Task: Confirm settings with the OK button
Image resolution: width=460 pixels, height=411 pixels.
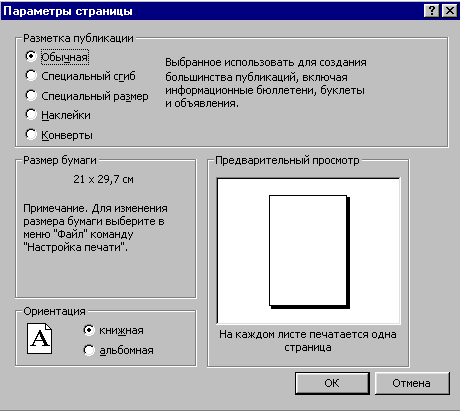Action: 332,383
